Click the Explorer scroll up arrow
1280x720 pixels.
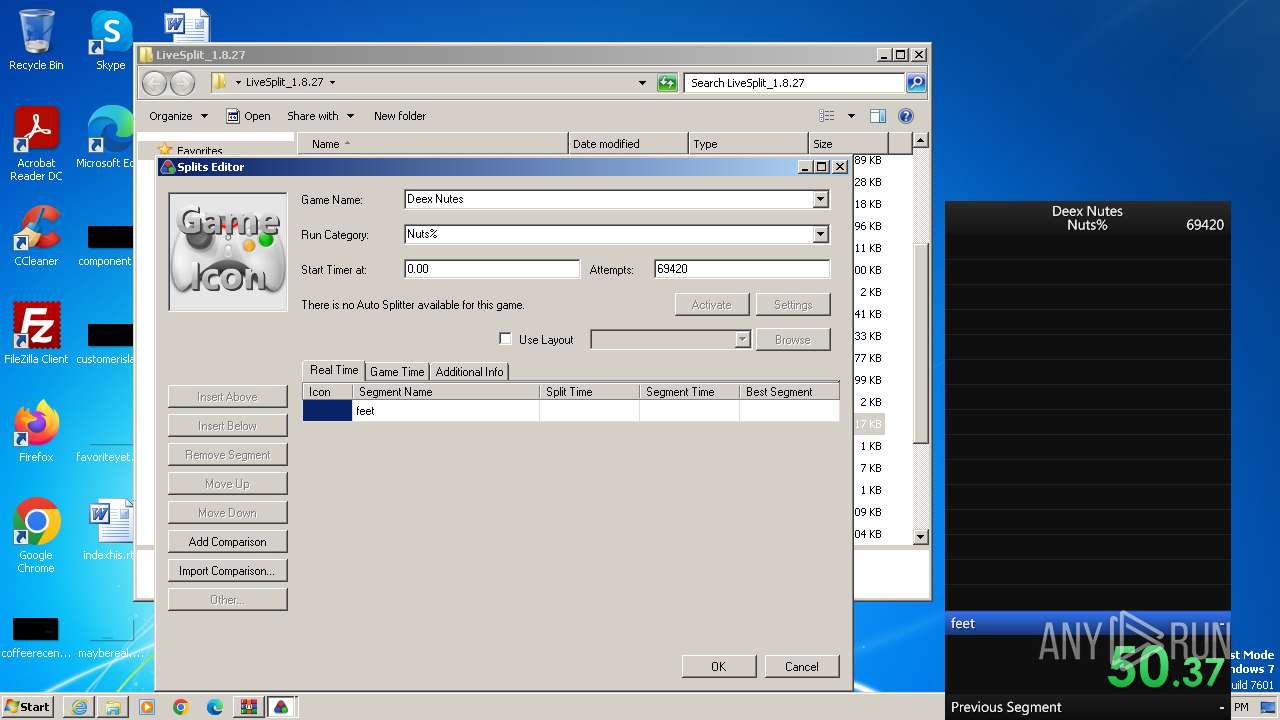[921, 141]
